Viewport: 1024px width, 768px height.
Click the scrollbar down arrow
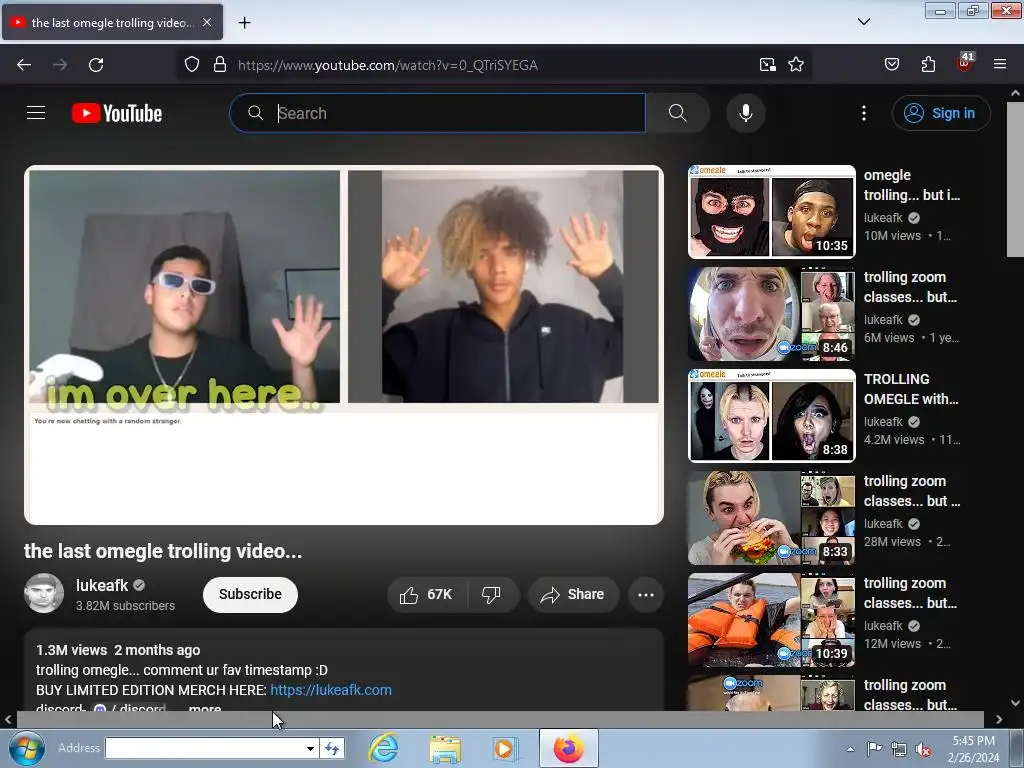tap(1016, 703)
